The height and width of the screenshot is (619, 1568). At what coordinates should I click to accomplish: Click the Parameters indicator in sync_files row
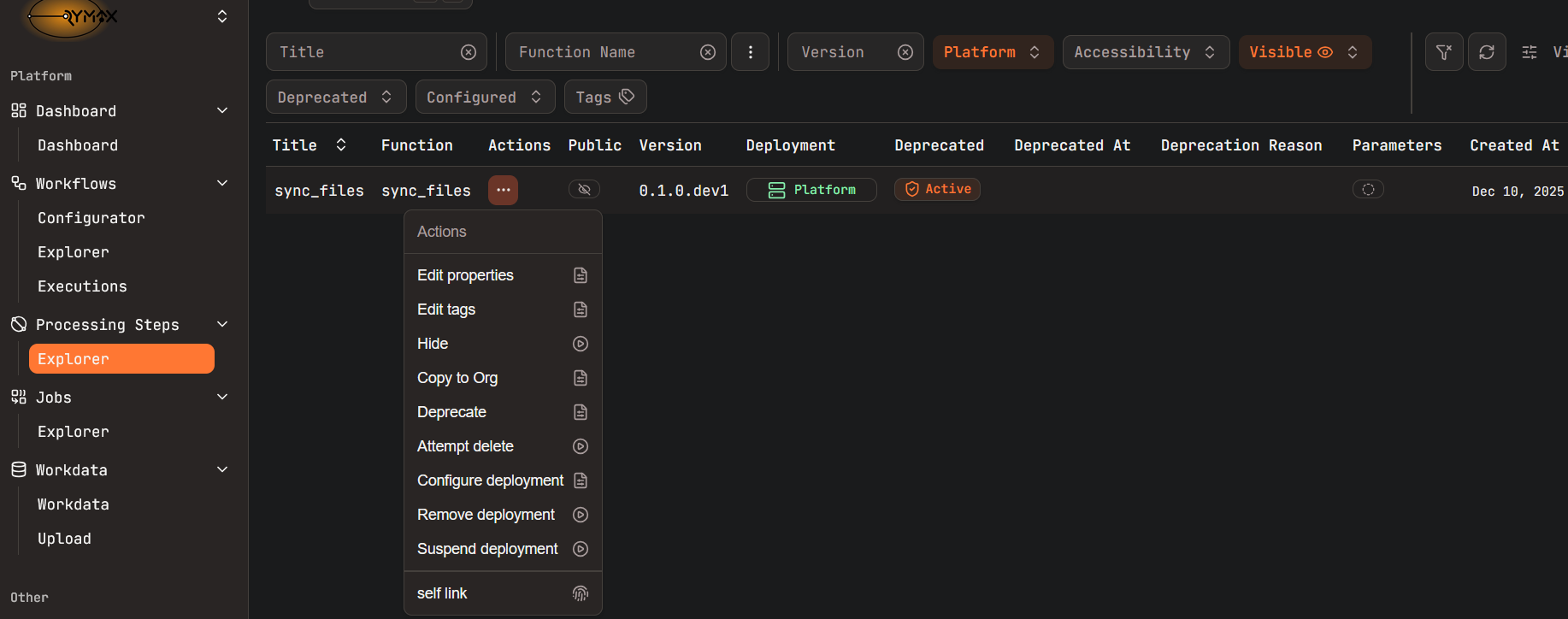pos(1368,189)
